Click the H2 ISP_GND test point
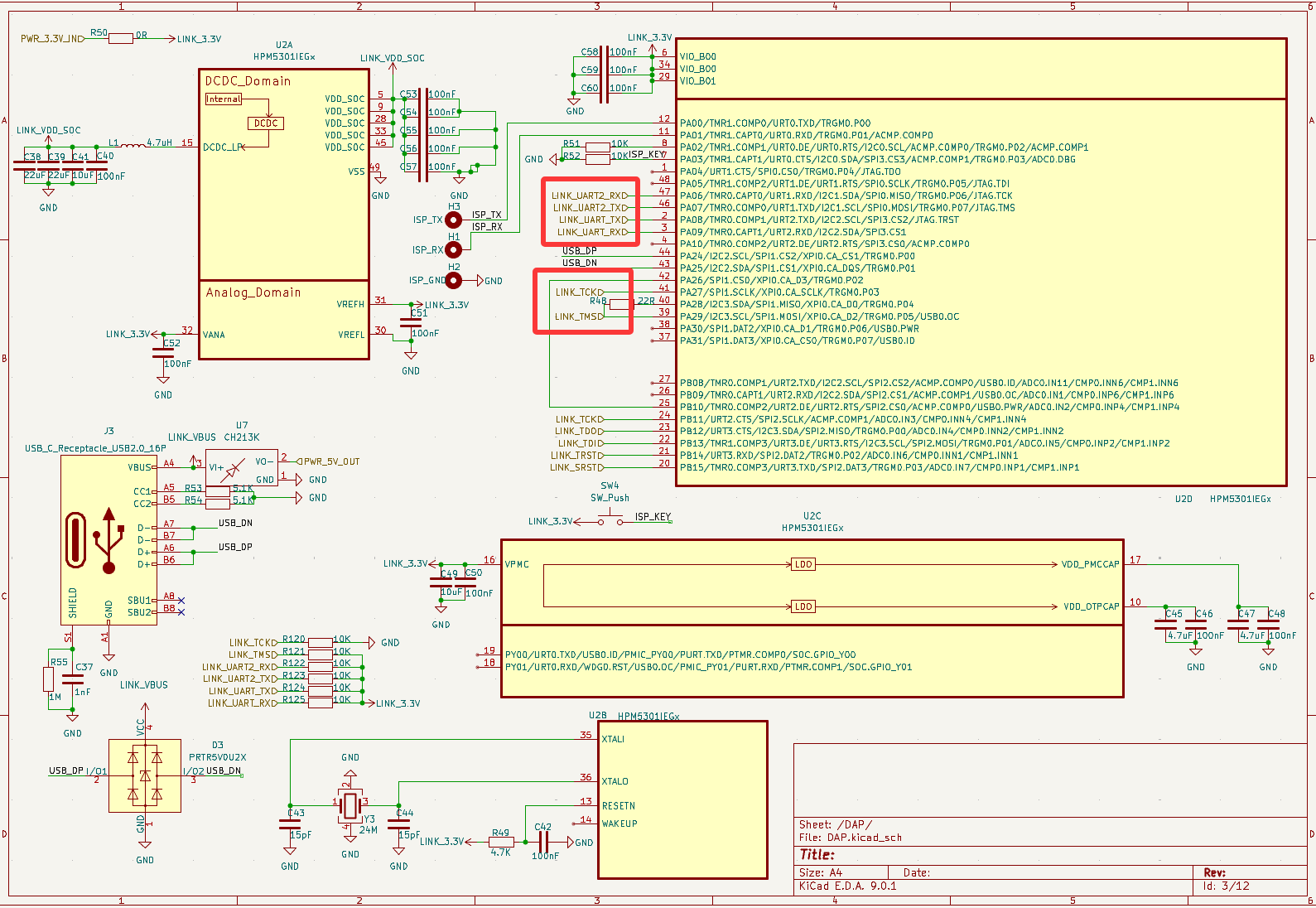The height and width of the screenshot is (908, 1316). [x=453, y=280]
